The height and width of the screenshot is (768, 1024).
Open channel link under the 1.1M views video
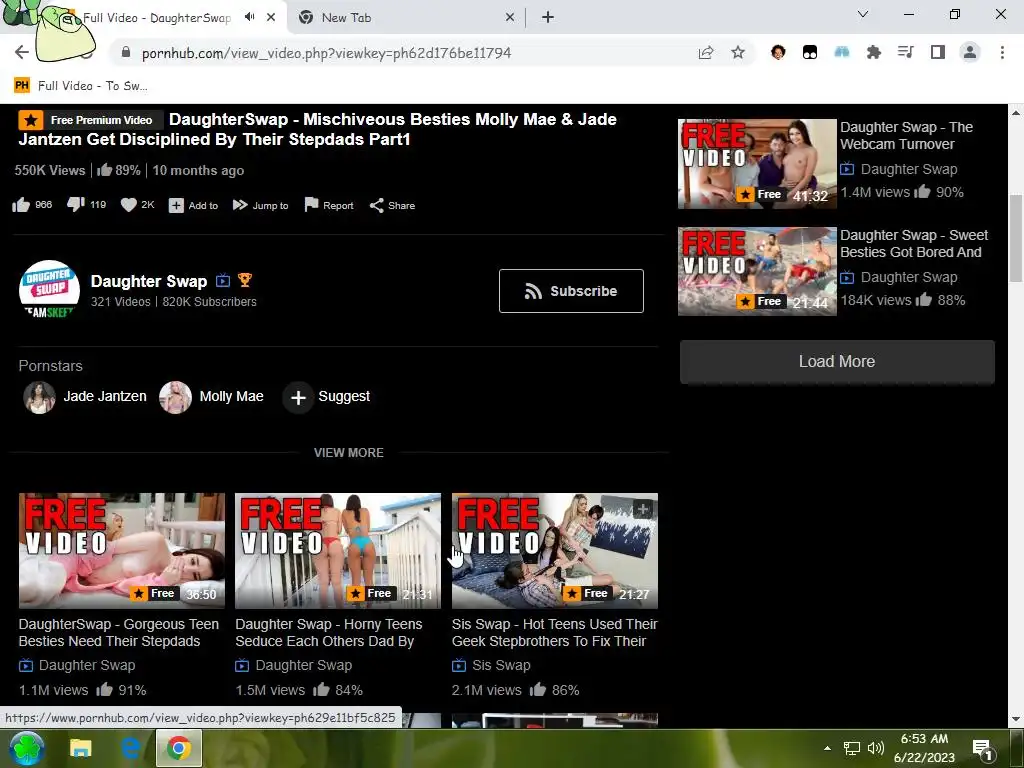point(87,665)
